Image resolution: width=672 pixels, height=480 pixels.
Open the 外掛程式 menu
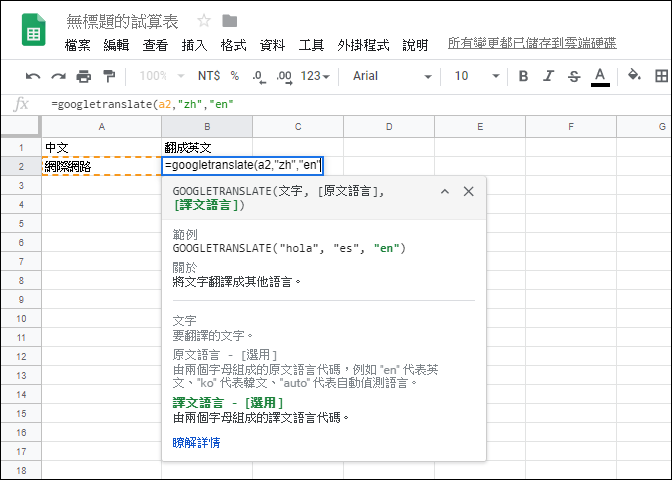363,45
